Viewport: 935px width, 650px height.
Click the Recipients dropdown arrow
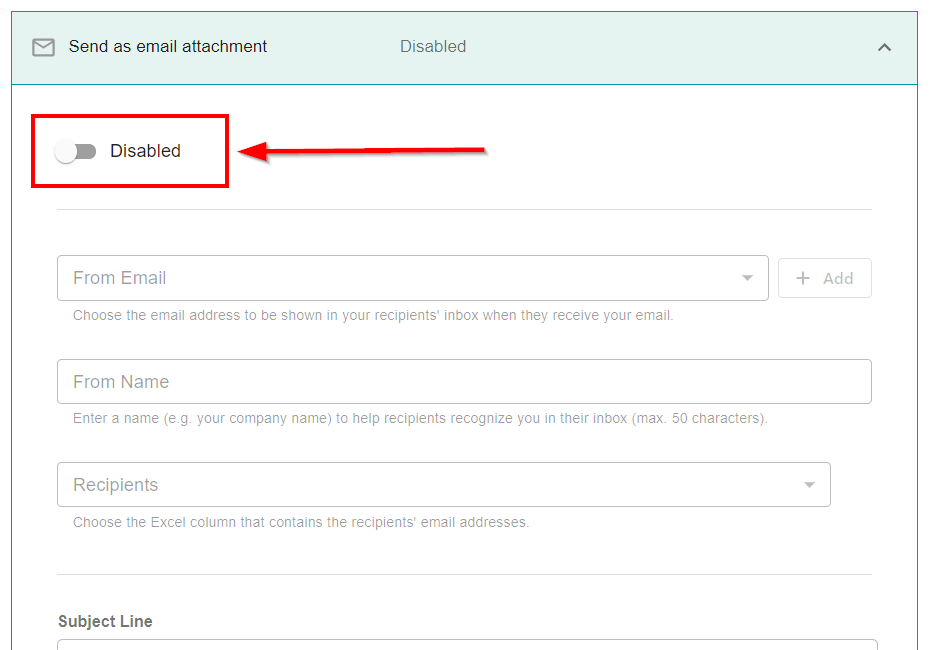click(809, 485)
